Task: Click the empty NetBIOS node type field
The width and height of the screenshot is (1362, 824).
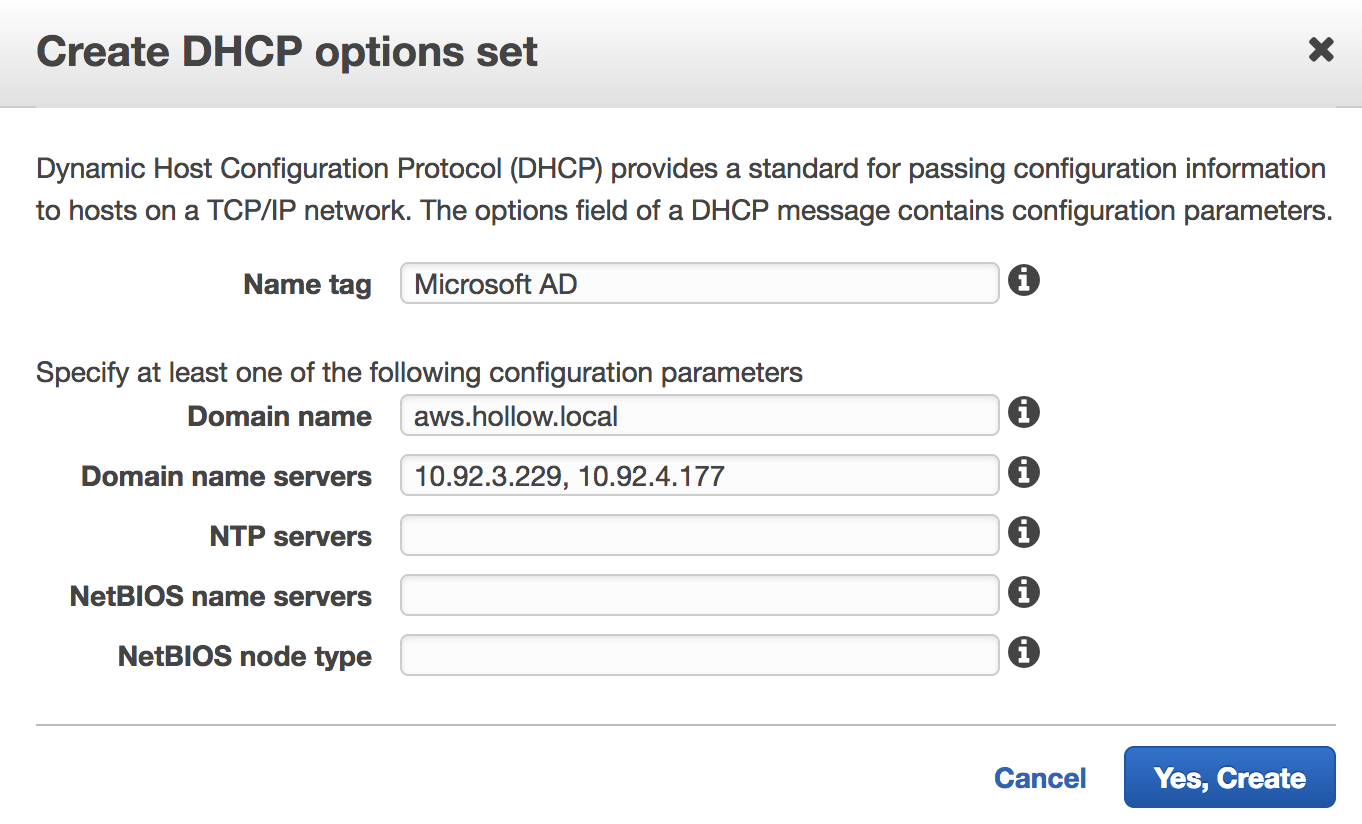Action: (699, 655)
